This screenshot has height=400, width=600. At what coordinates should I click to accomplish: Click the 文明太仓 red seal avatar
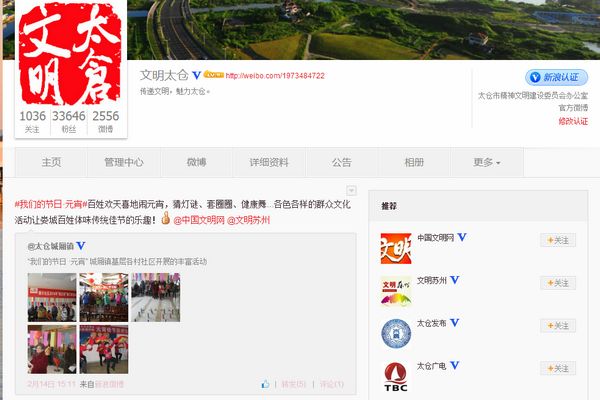coord(70,54)
